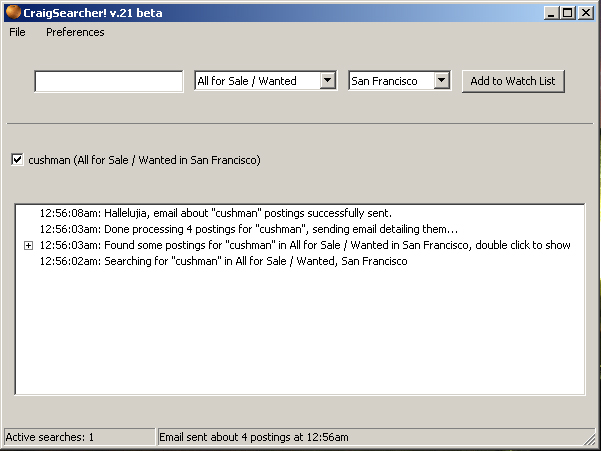Expand the Found some postings log entry

(28, 245)
